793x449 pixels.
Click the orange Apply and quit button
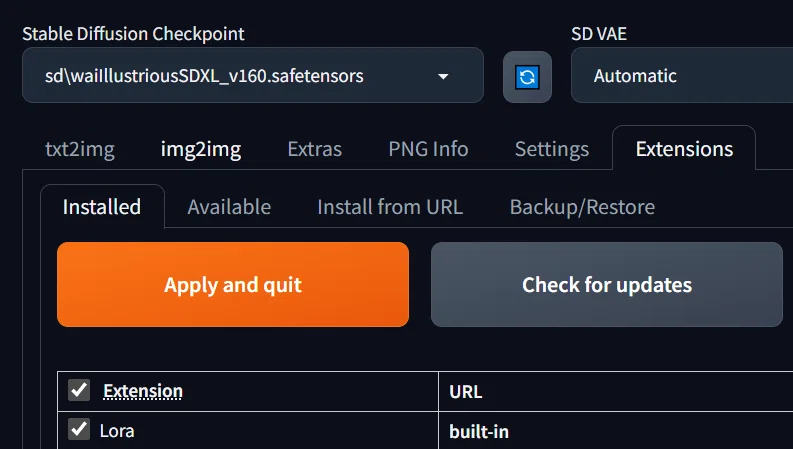(x=233, y=284)
